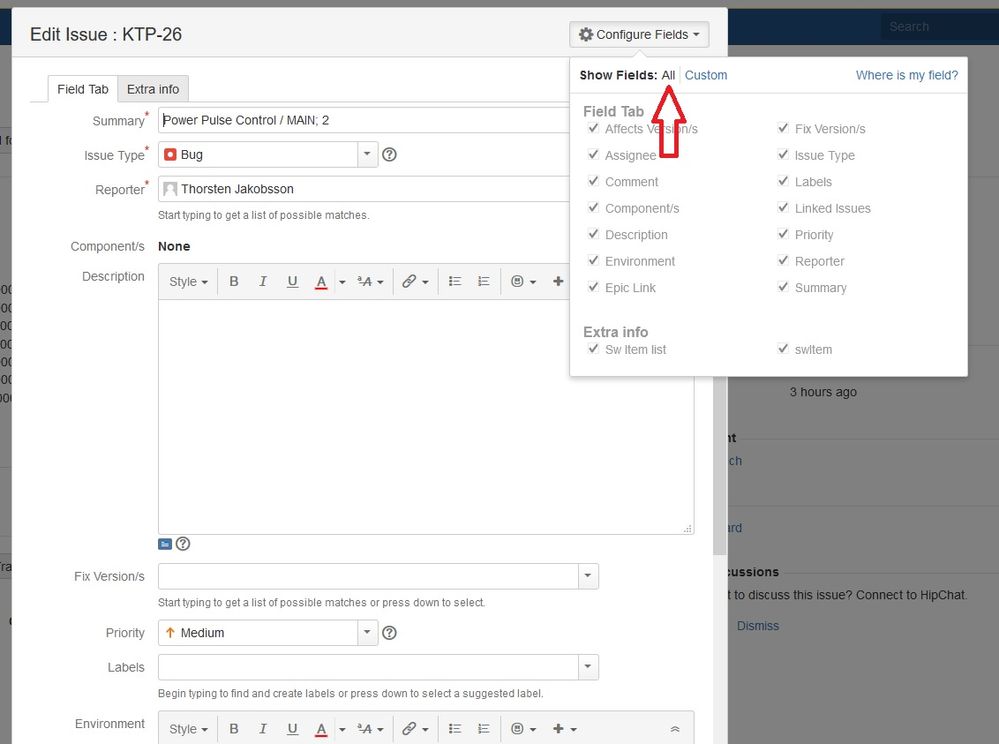Open Labels dropdown arrow
999x744 pixels.
[x=588, y=667]
